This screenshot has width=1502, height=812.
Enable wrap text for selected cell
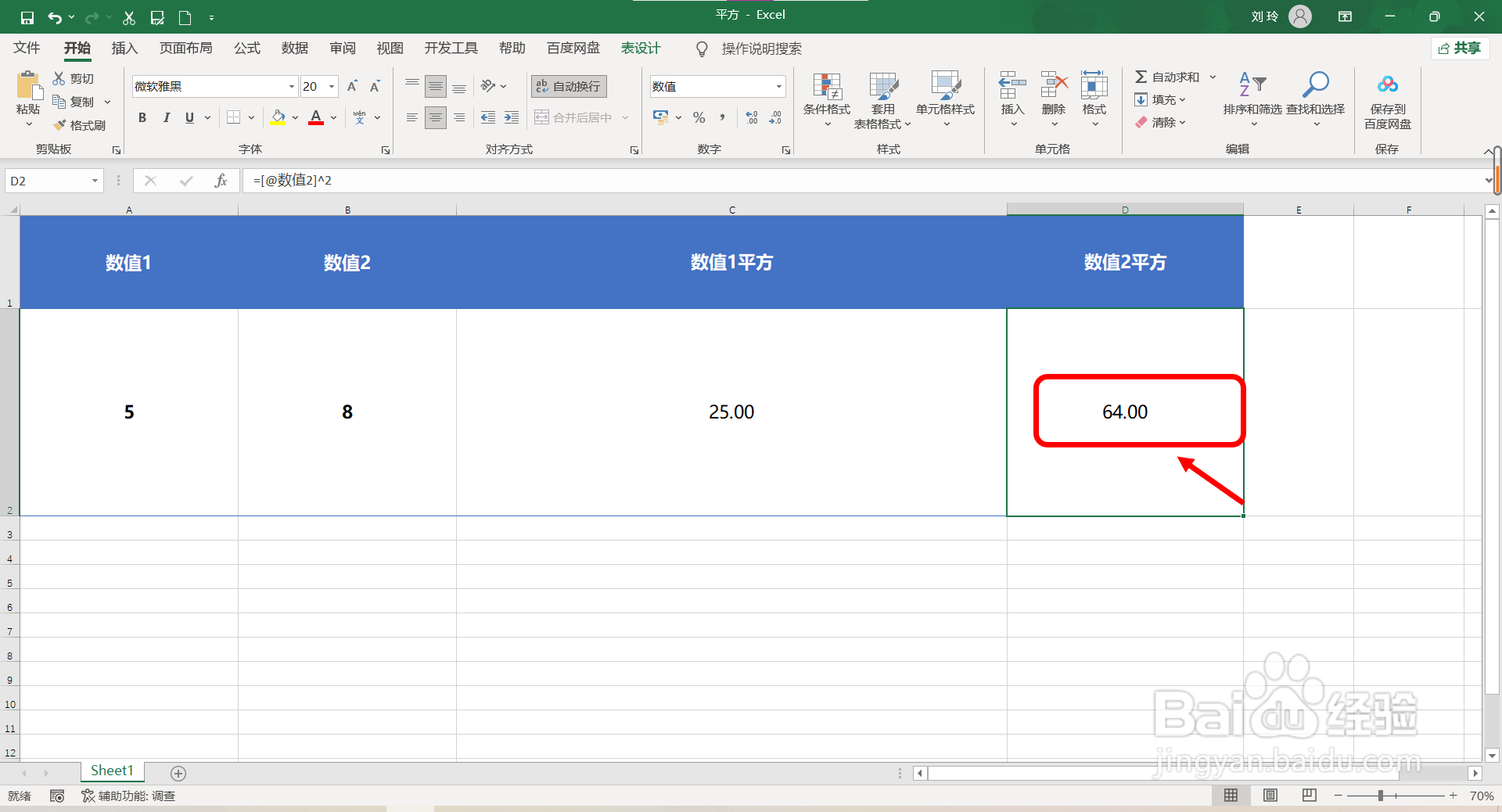pos(568,86)
